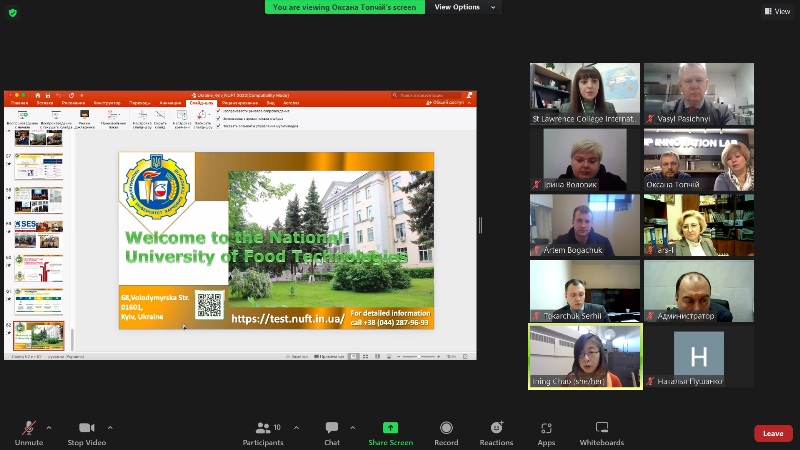Select Администратор participant video
800x450 pixels.
699,291
